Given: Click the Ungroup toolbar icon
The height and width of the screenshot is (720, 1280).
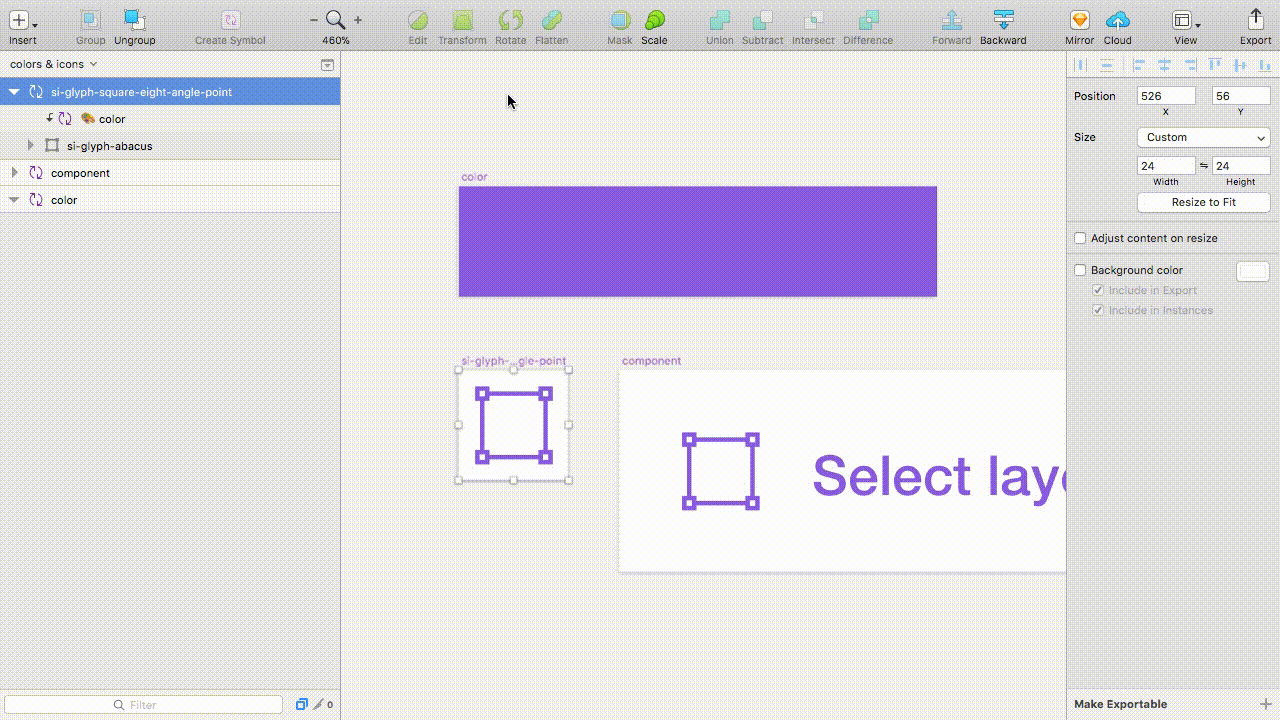Looking at the screenshot, I should pos(134,20).
